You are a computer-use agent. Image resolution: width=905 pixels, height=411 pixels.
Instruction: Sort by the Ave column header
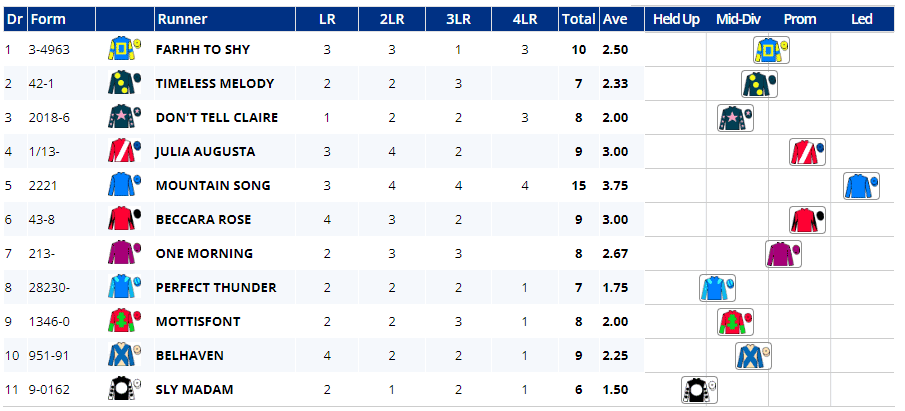point(614,19)
